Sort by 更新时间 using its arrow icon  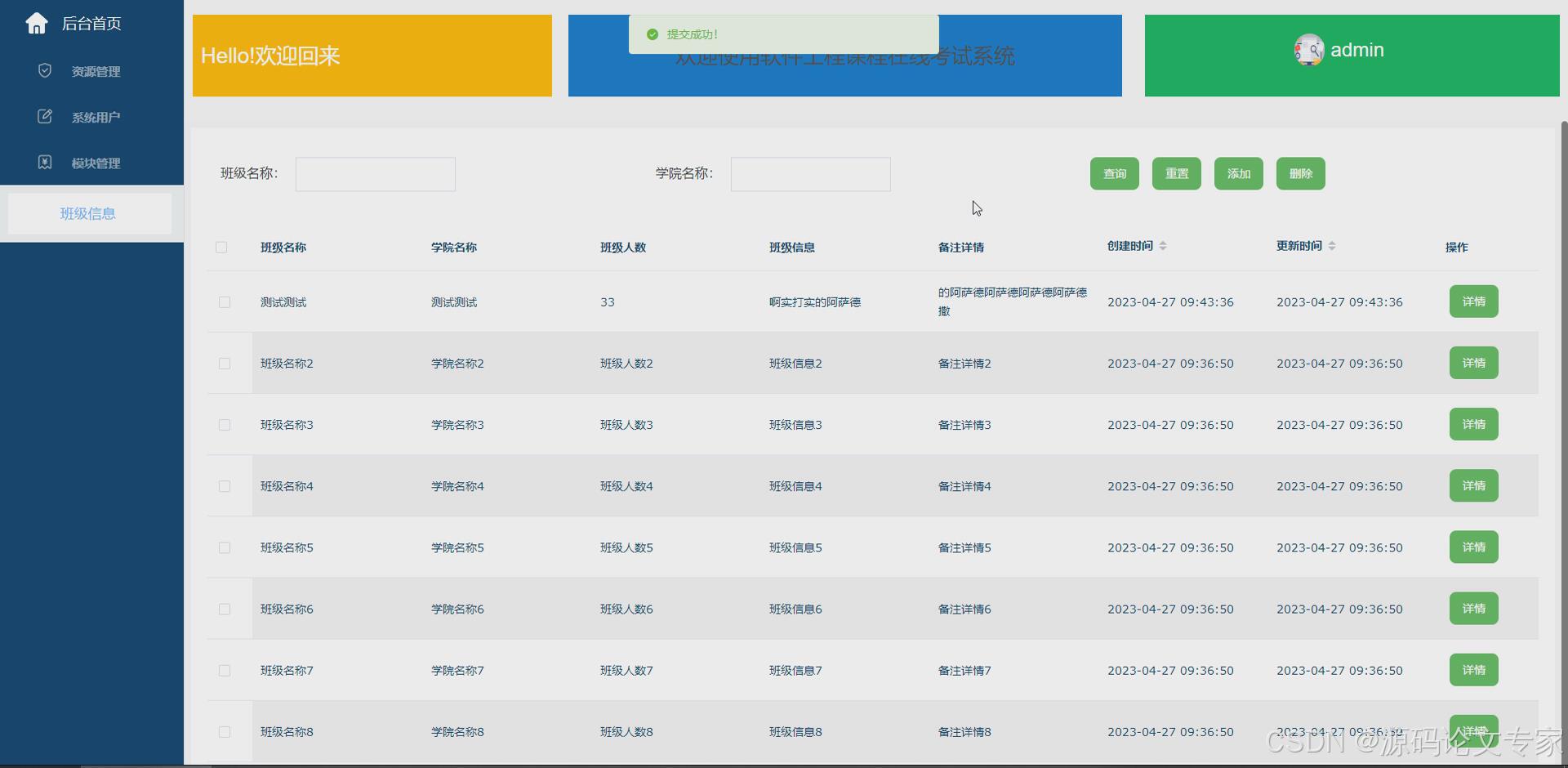pos(1332,246)
